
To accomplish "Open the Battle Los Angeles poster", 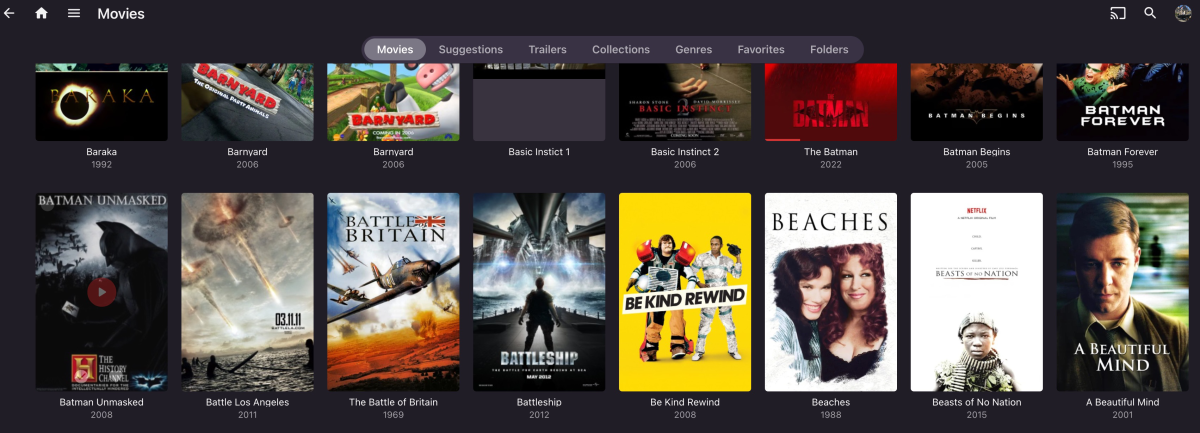I will click(247, 292).
